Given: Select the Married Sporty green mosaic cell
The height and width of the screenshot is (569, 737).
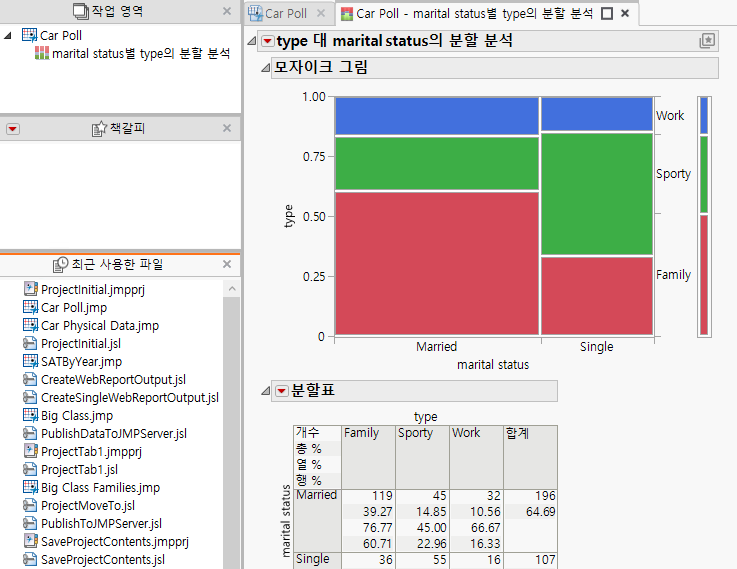Looking at the screenshot, I should pos(437,164).
